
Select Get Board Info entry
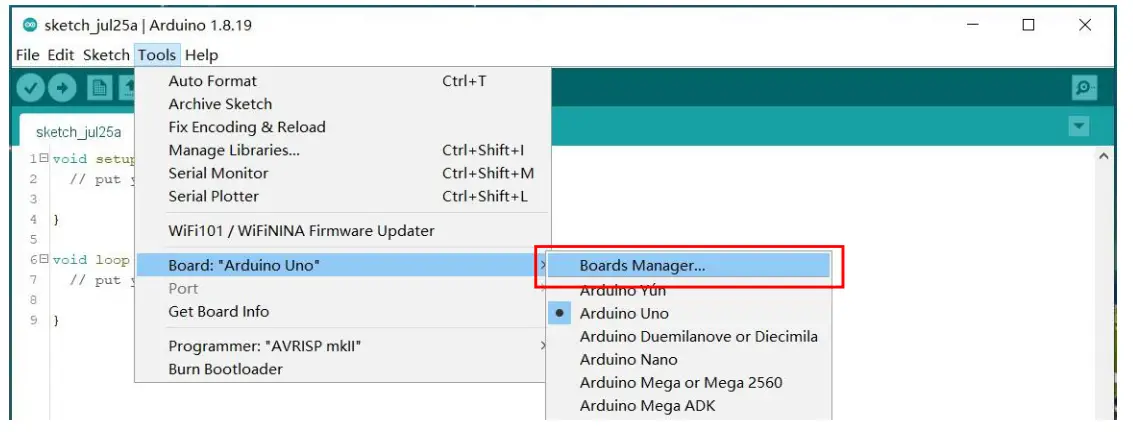tap(343, 312)
